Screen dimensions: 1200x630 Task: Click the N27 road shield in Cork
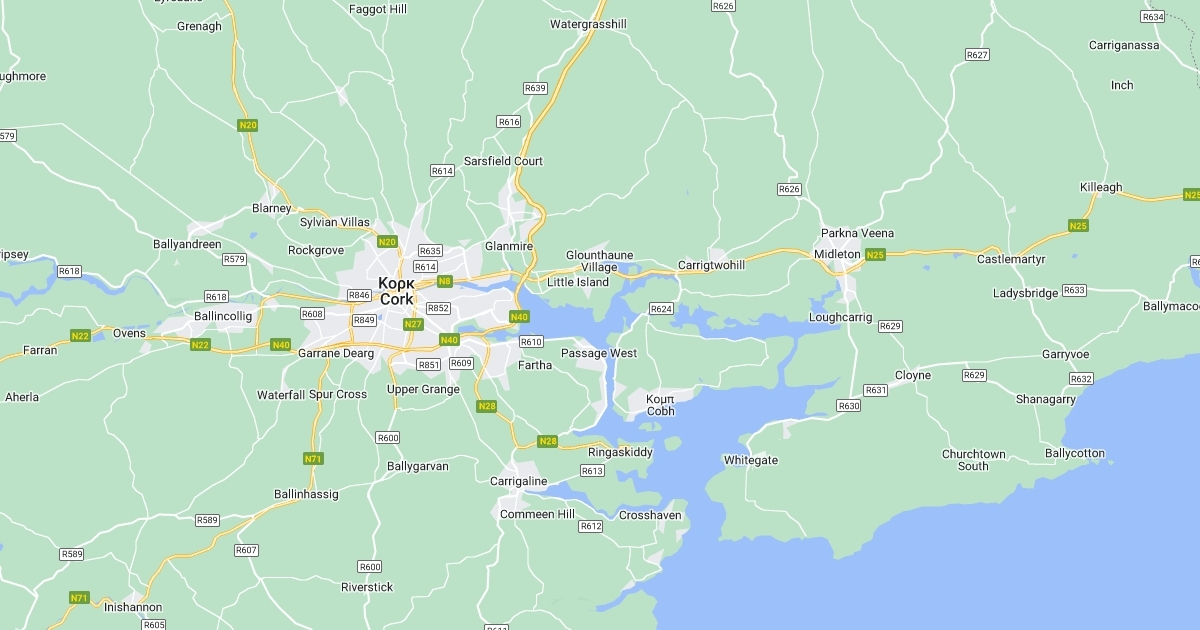413,324
